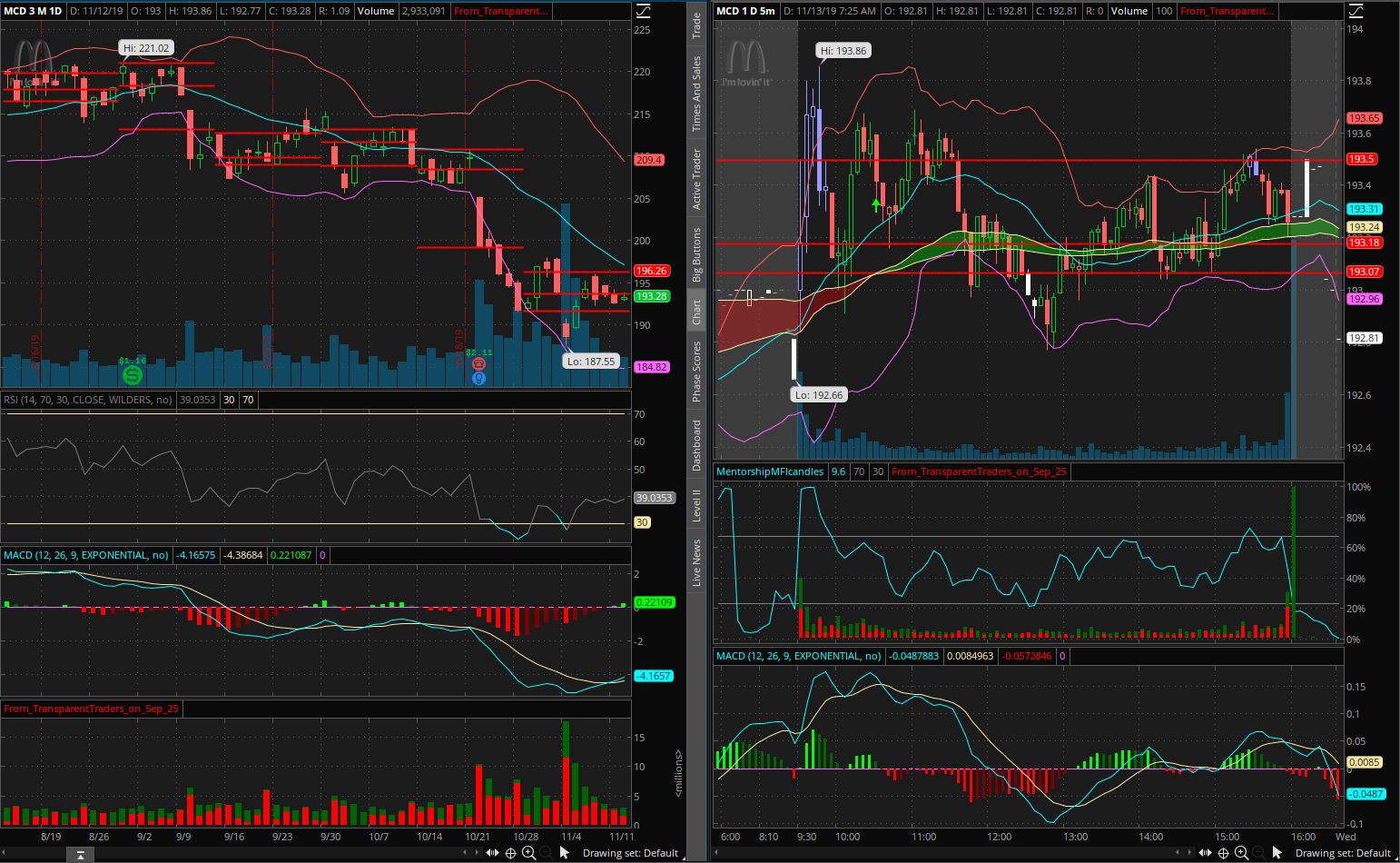The width and height of the screenshot is (1400, 863).
Task: Click Hi: 193.86 bubble on 5m chart
Action: [x=843, y=51]
